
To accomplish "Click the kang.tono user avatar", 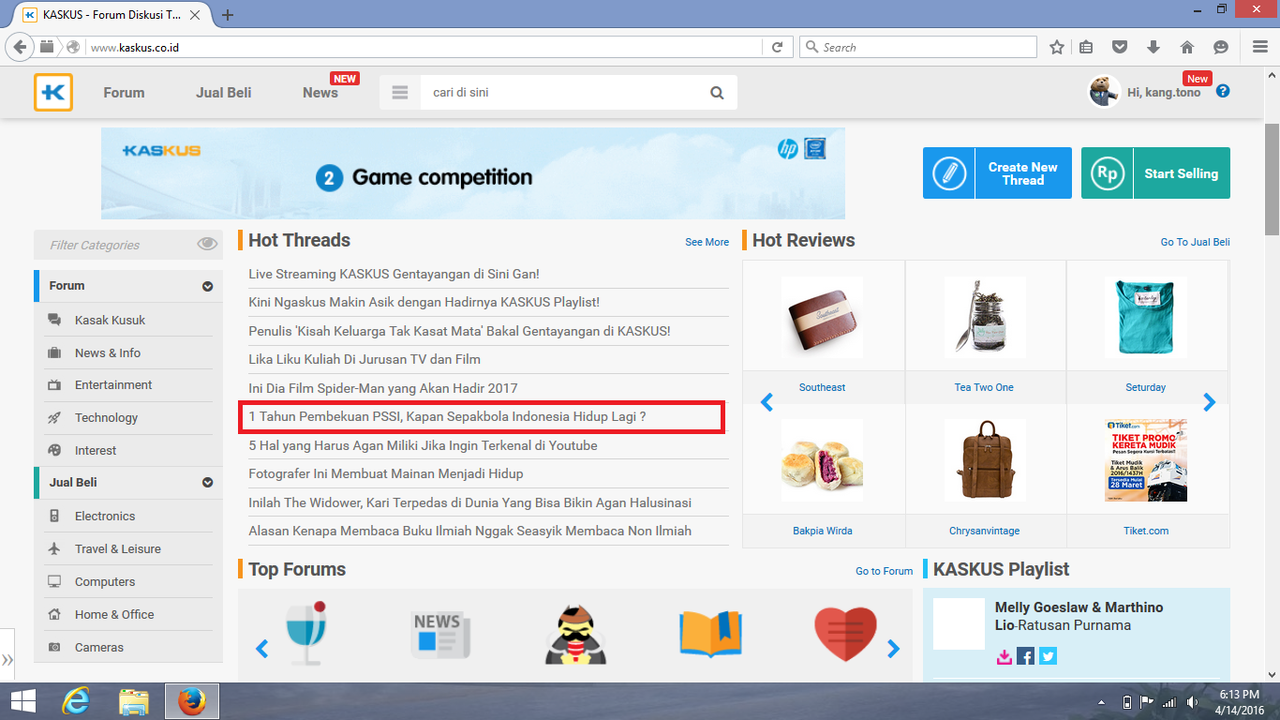I will 1104,91.
